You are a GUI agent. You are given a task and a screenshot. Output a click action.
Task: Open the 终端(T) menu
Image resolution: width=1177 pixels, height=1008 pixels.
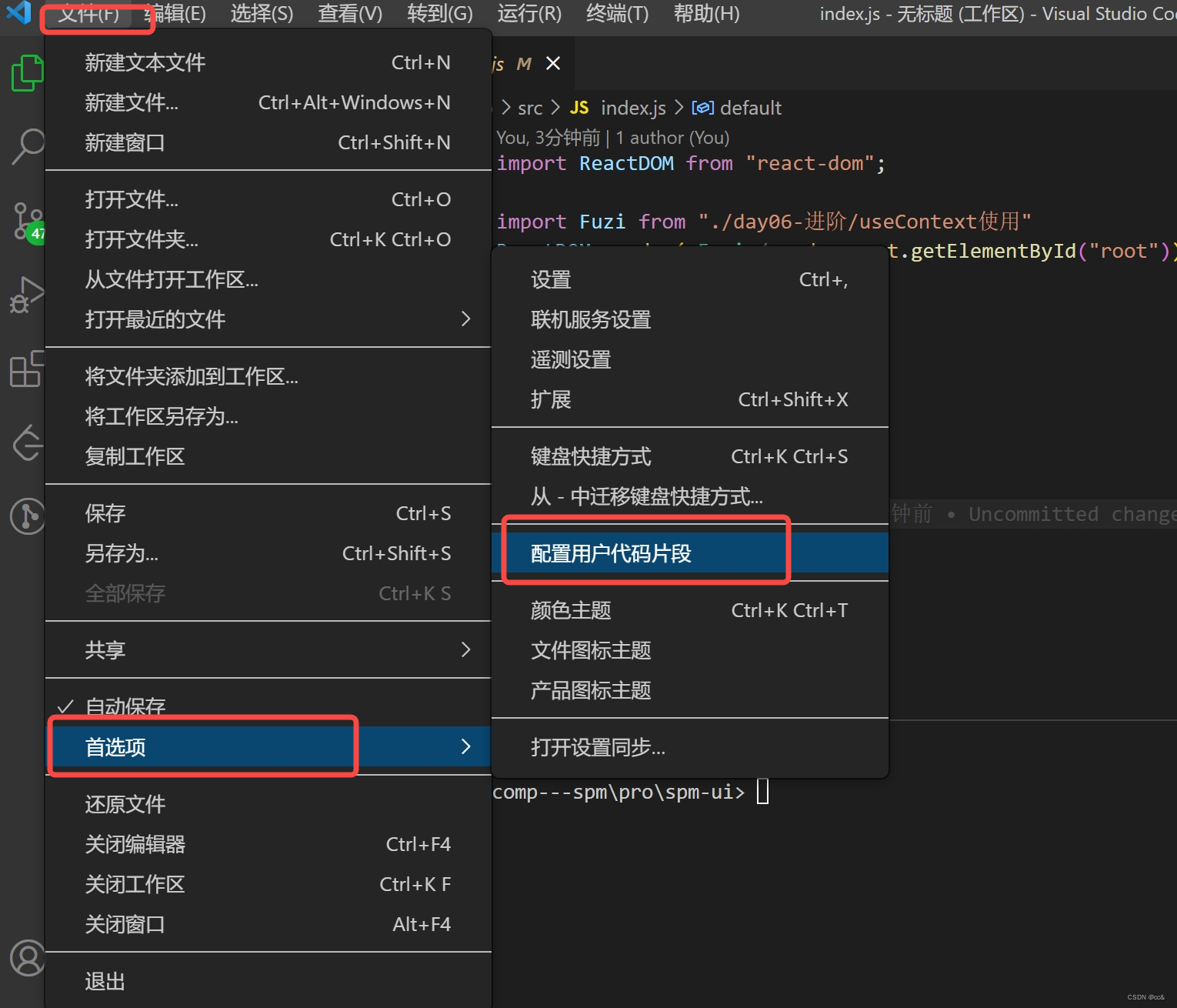616,13
